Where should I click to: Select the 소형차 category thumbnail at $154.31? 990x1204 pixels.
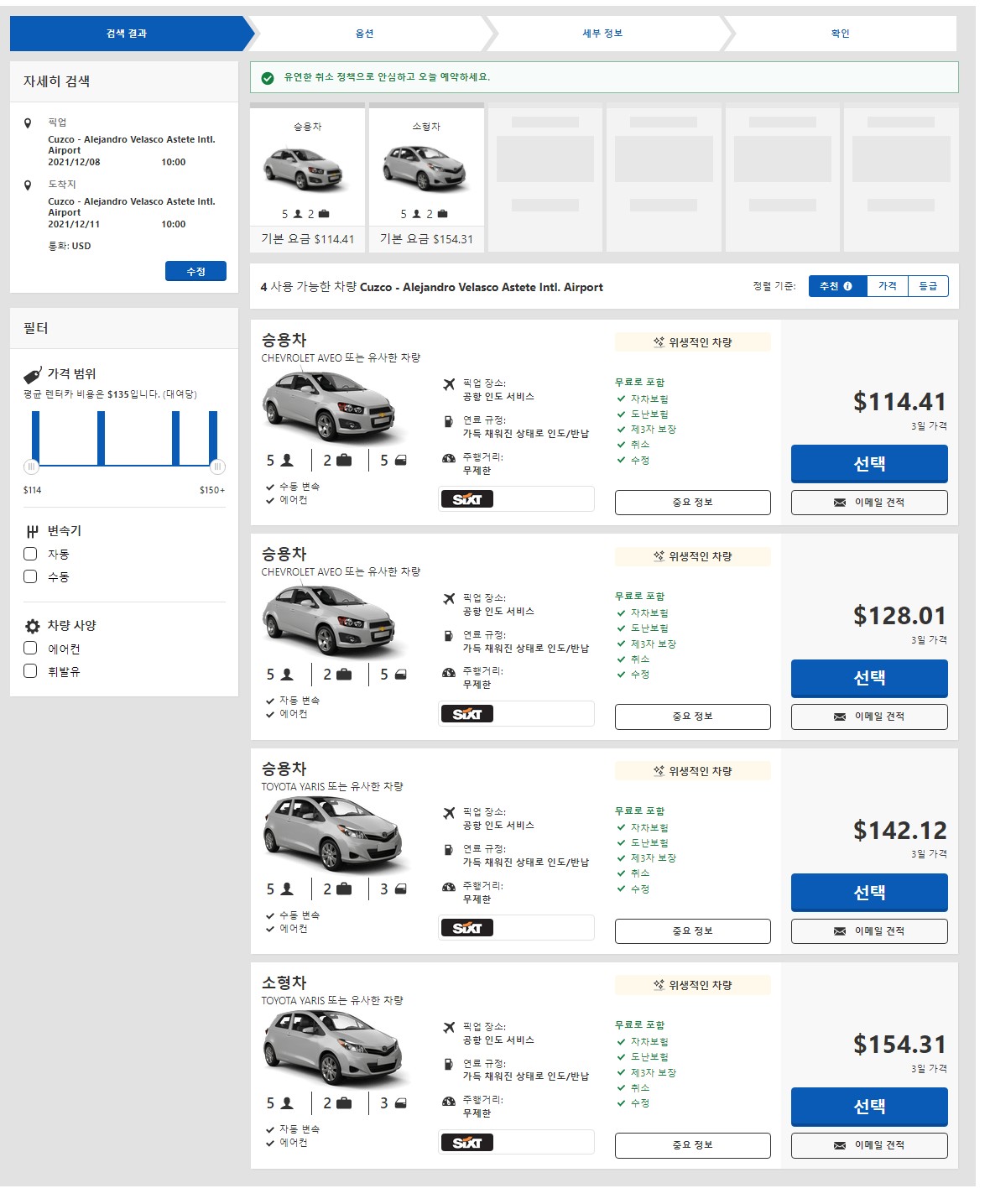(x=426, y=178)
